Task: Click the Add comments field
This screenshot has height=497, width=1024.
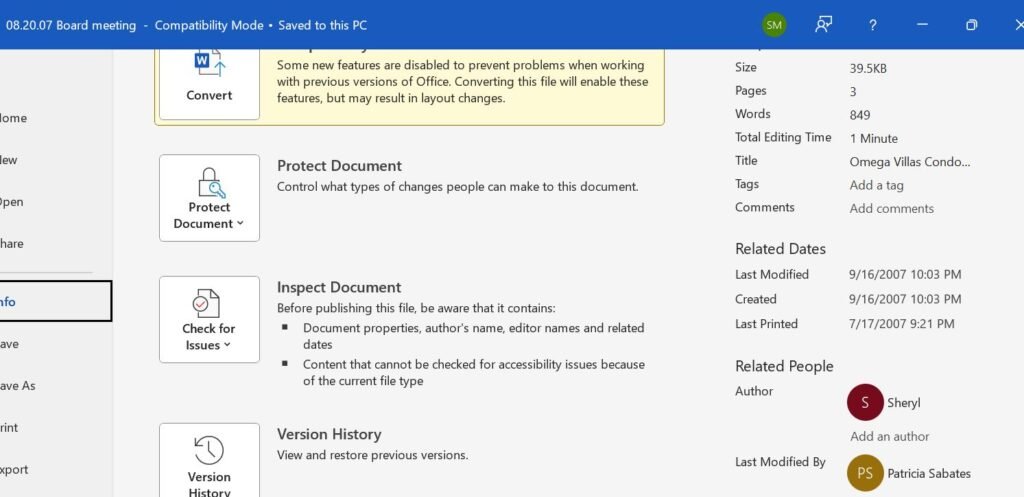Action: 891,209
